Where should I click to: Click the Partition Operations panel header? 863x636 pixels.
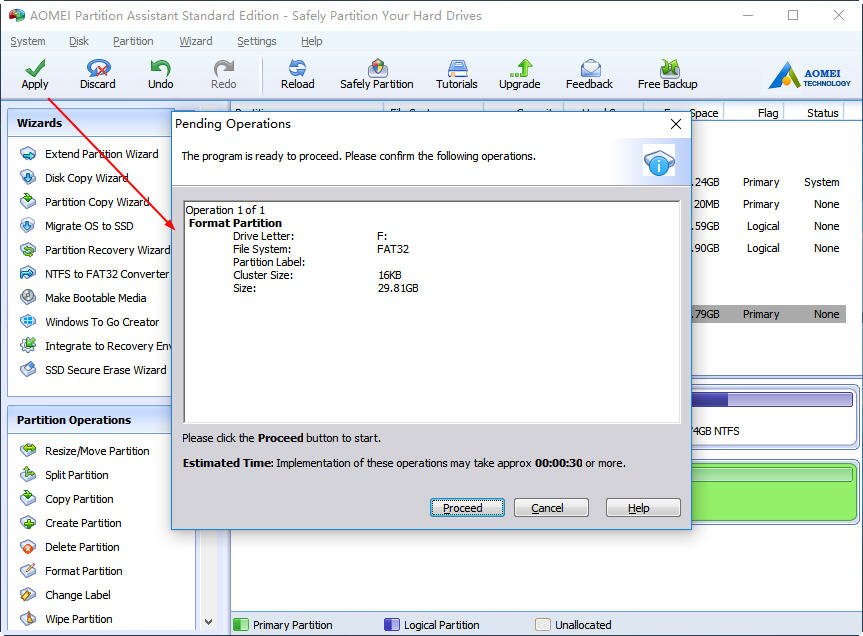click(90, 420)
